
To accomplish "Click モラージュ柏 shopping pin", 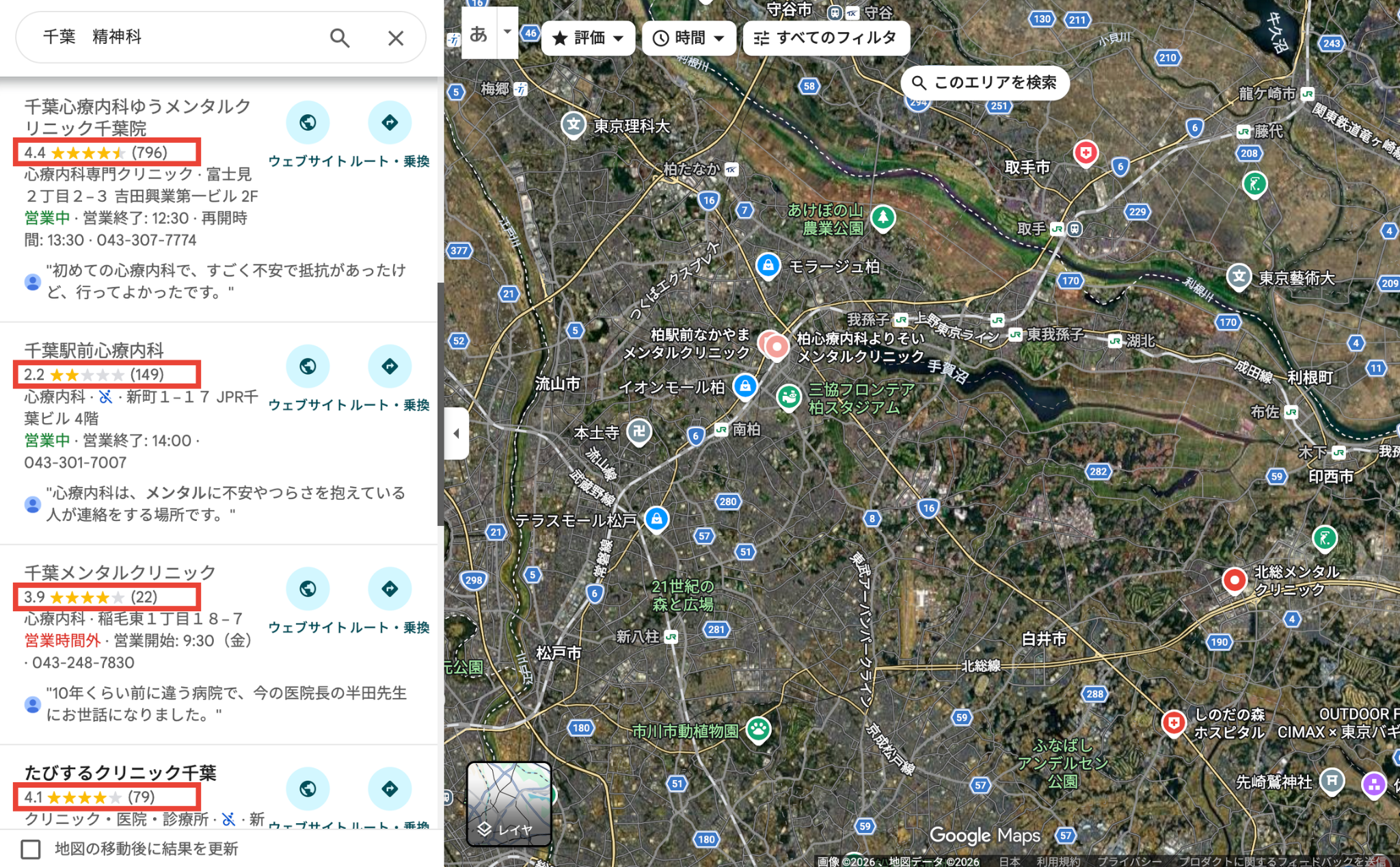I will 768,265.
